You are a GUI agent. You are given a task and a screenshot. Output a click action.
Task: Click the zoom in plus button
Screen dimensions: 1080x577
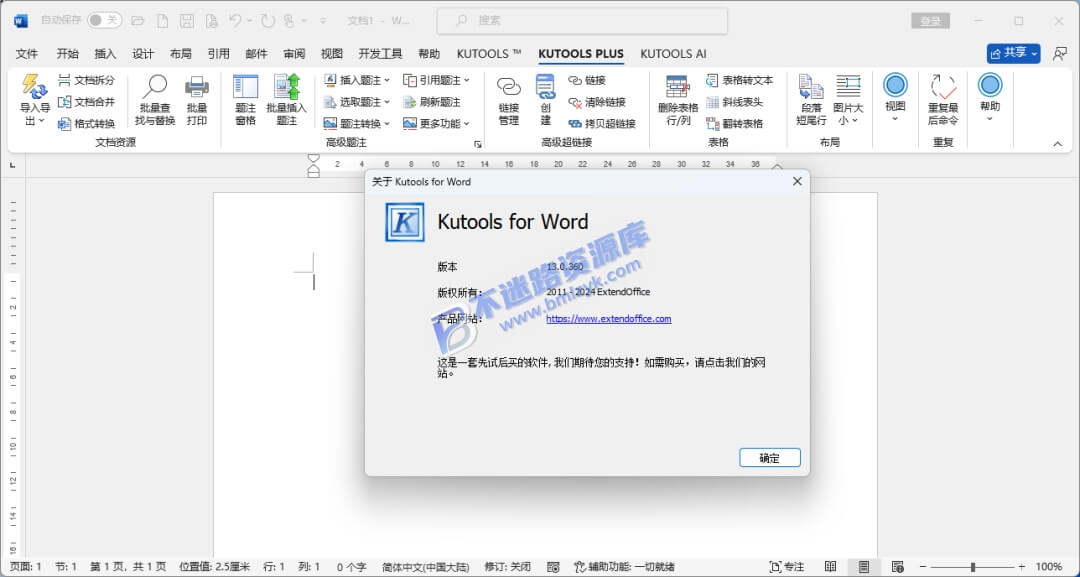click(x=1021, y=567)
